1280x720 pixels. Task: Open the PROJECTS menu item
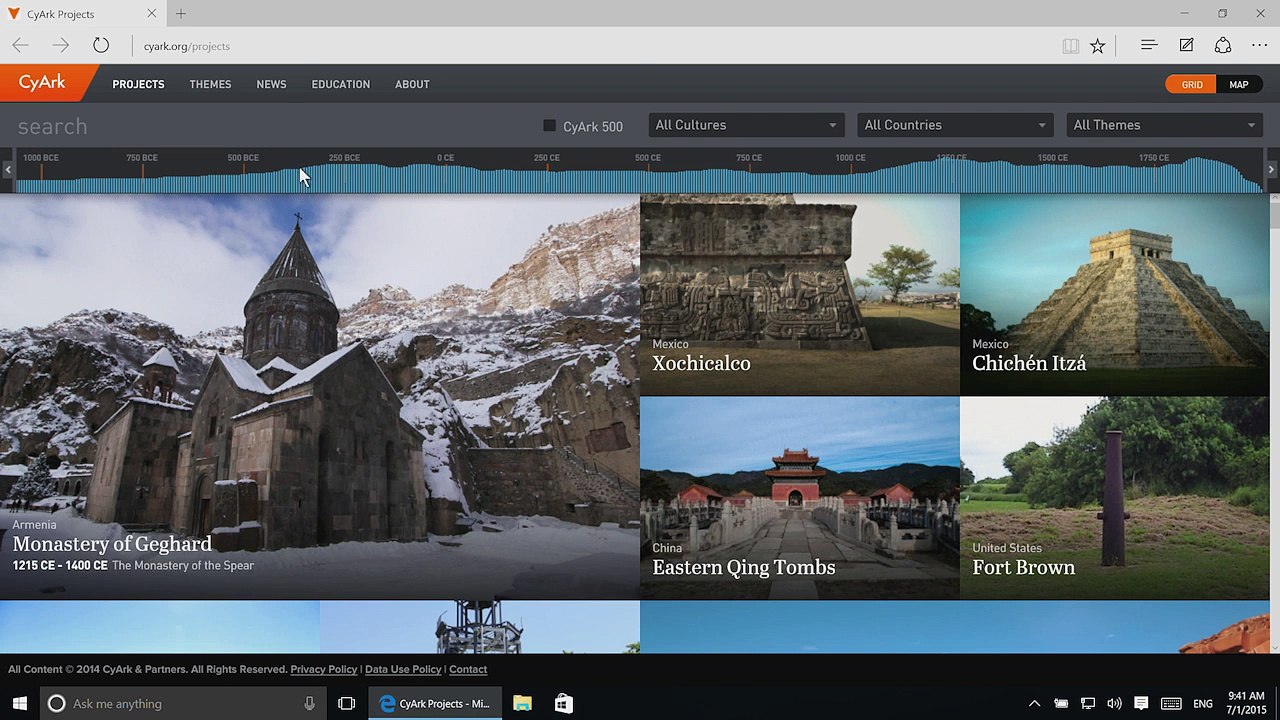138,84
